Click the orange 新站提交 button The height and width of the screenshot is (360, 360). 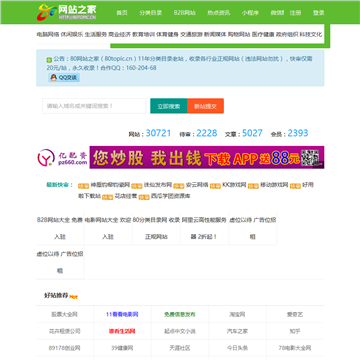point(205,106)
